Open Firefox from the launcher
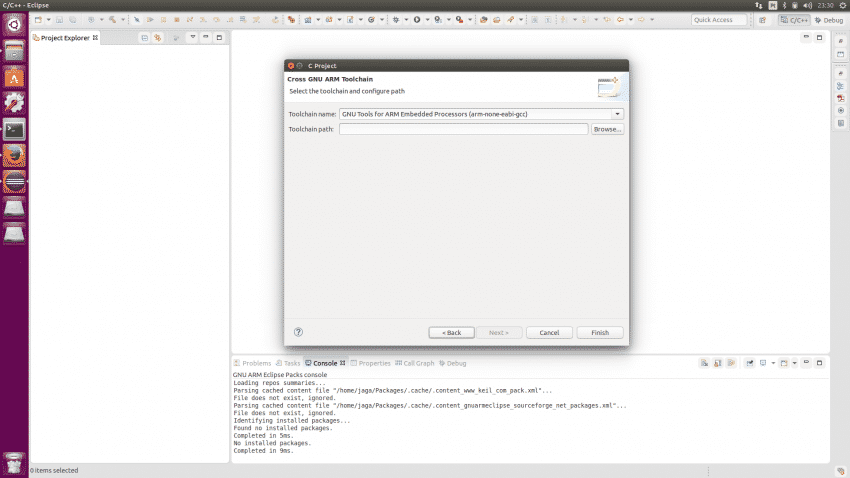The width and height of the screenshot is (850, 478). point(14,156)
